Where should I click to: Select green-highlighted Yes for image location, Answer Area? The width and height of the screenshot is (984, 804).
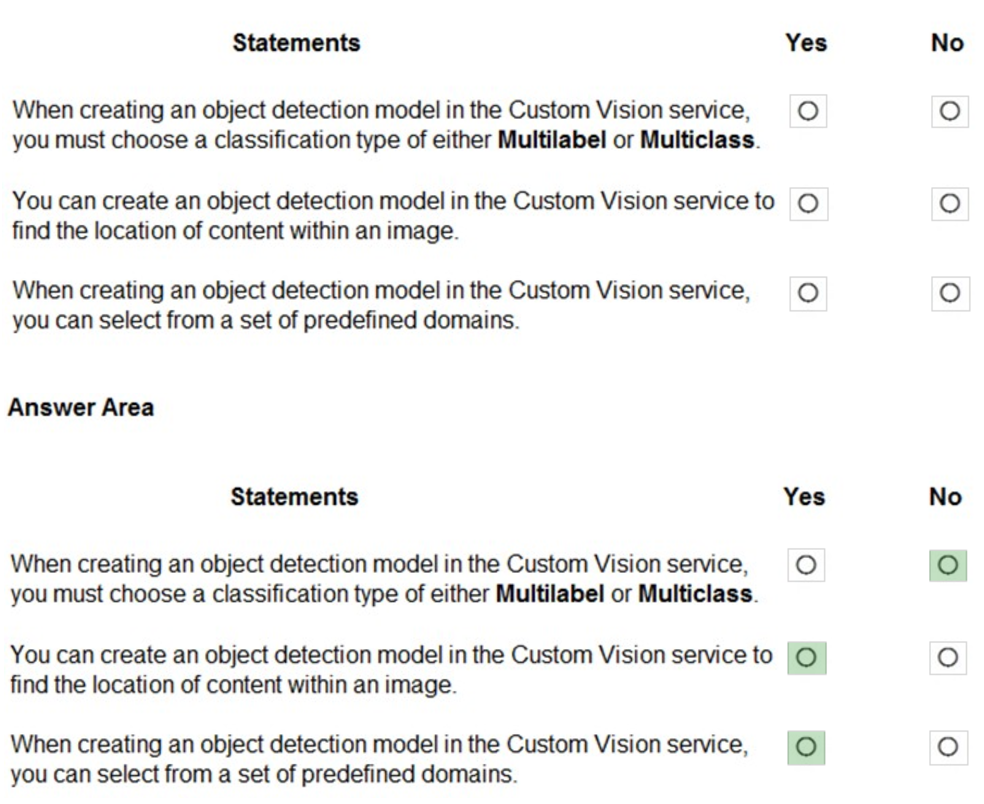[806, 658]
